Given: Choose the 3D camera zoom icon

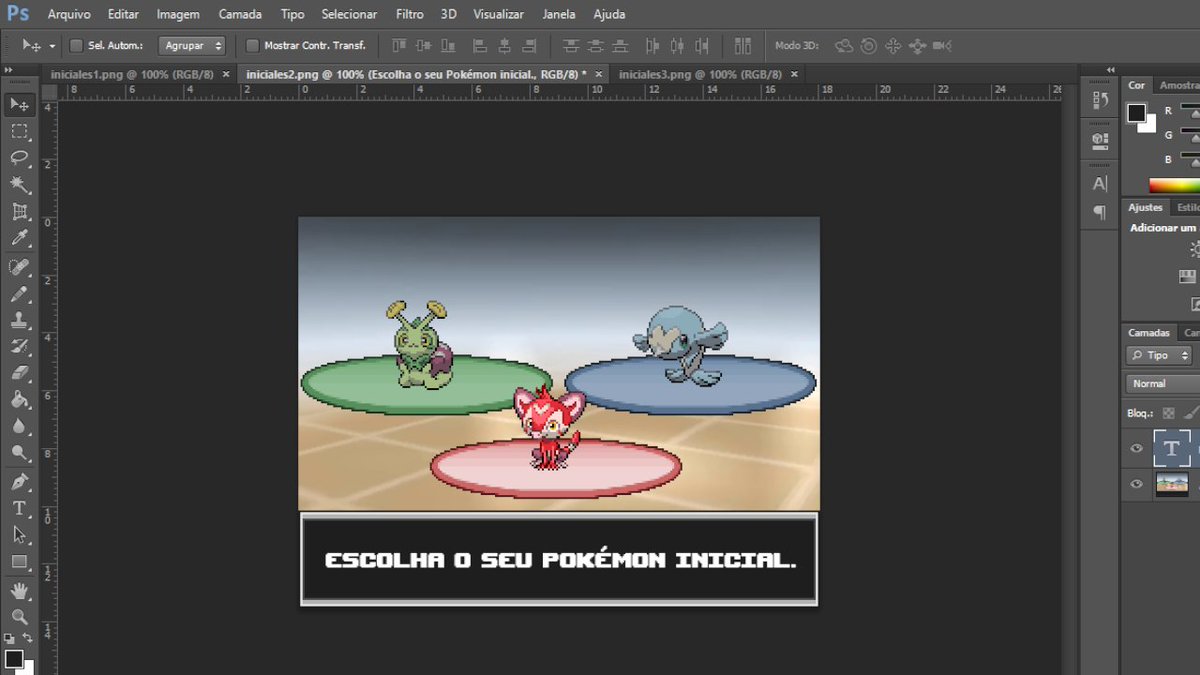Looking at the screenshot, I should [942, 46].
